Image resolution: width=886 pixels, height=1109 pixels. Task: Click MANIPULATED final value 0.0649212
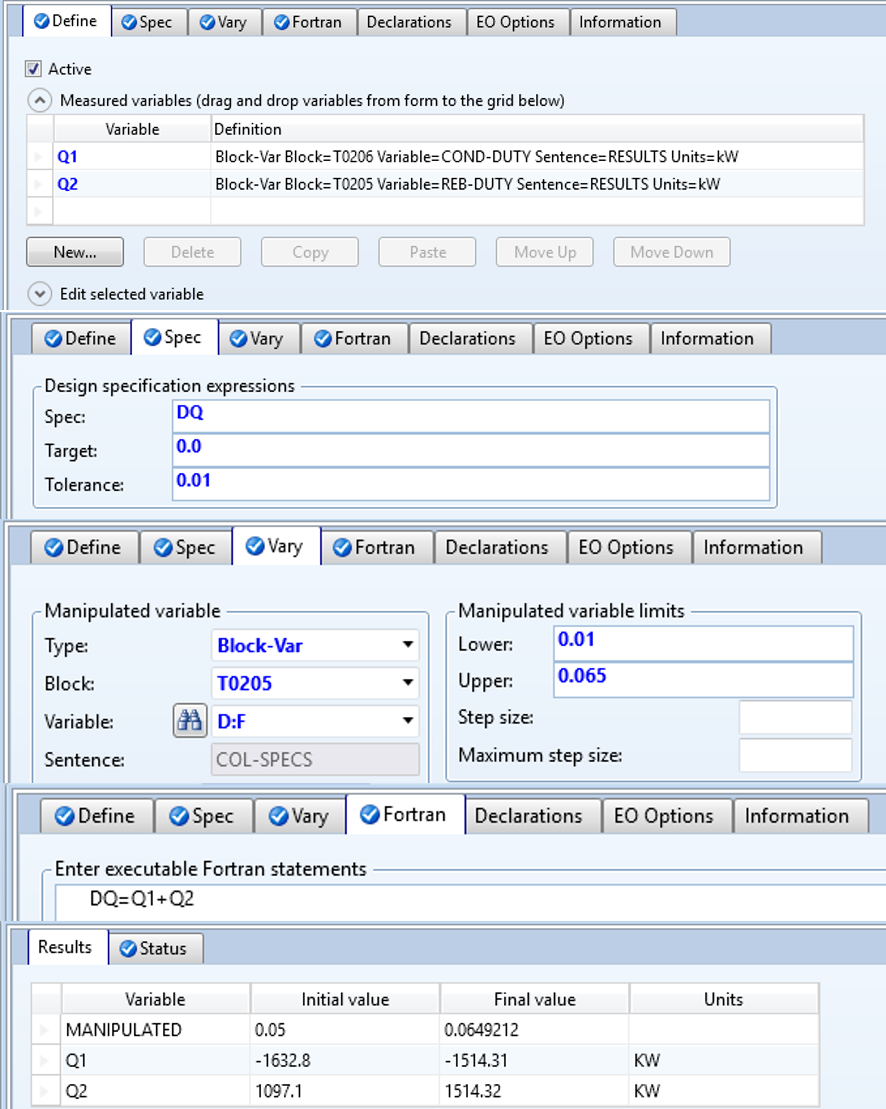(x=535, y=1030)
